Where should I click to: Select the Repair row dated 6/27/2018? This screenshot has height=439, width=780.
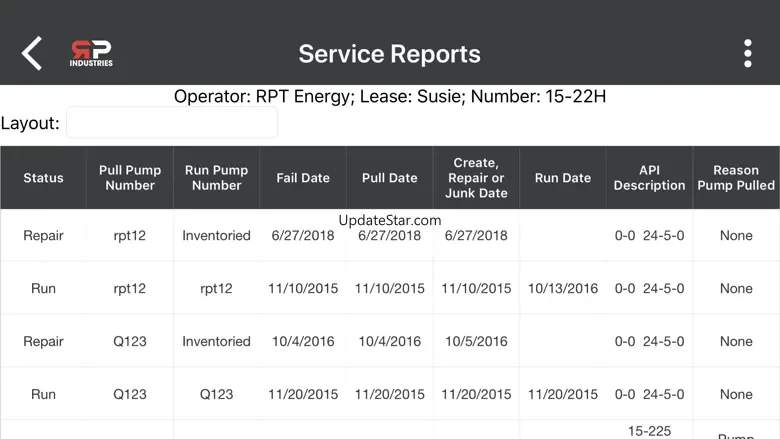coord(43,236)
